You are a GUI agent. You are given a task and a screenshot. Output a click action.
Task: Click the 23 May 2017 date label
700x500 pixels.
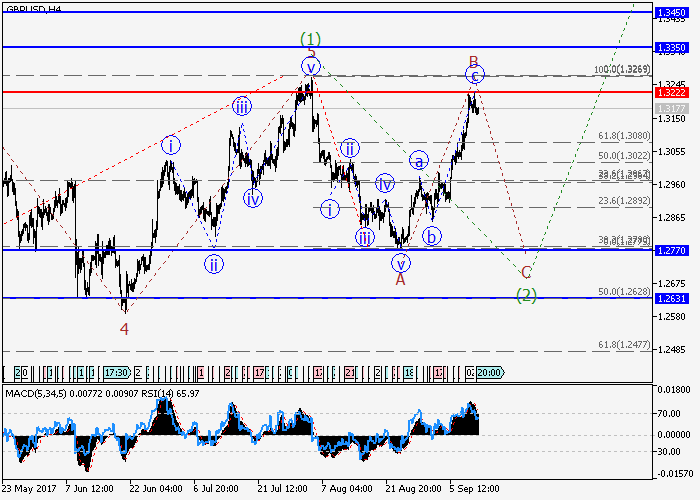pyautogui.click(x=29, y=489)
